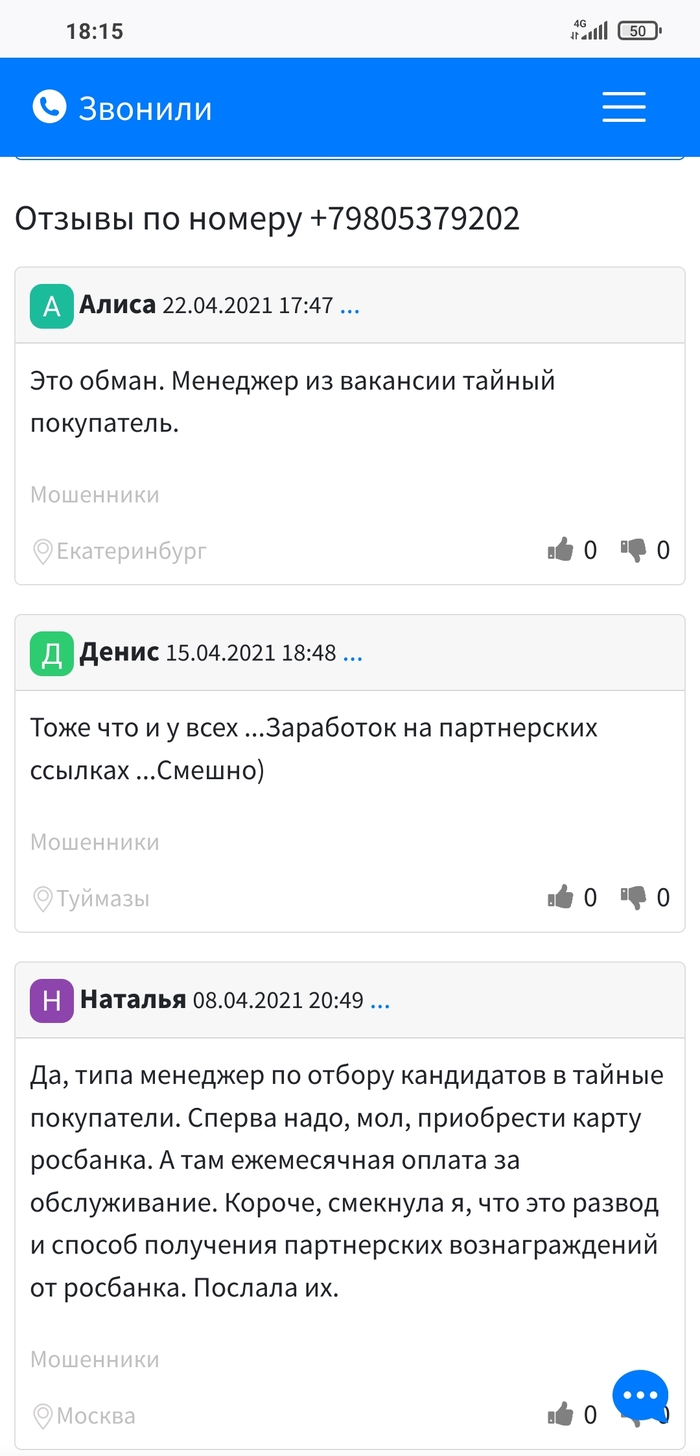
Task: Tap Денис's green avatar letter Д
Action: (x=52, y=654)
